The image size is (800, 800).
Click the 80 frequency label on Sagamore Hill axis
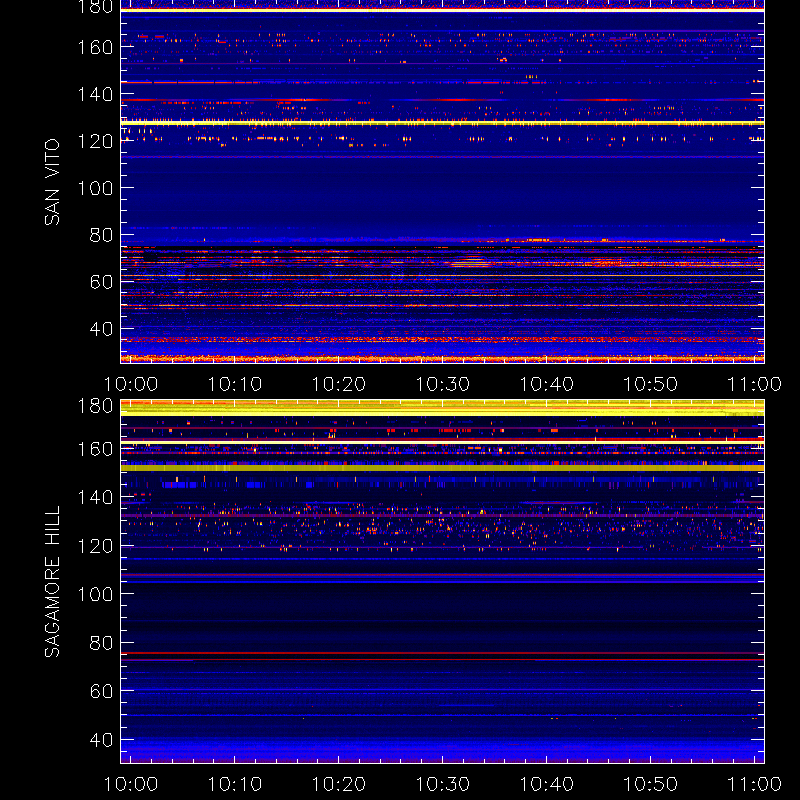pyautogui.click(x=102, y=643)
